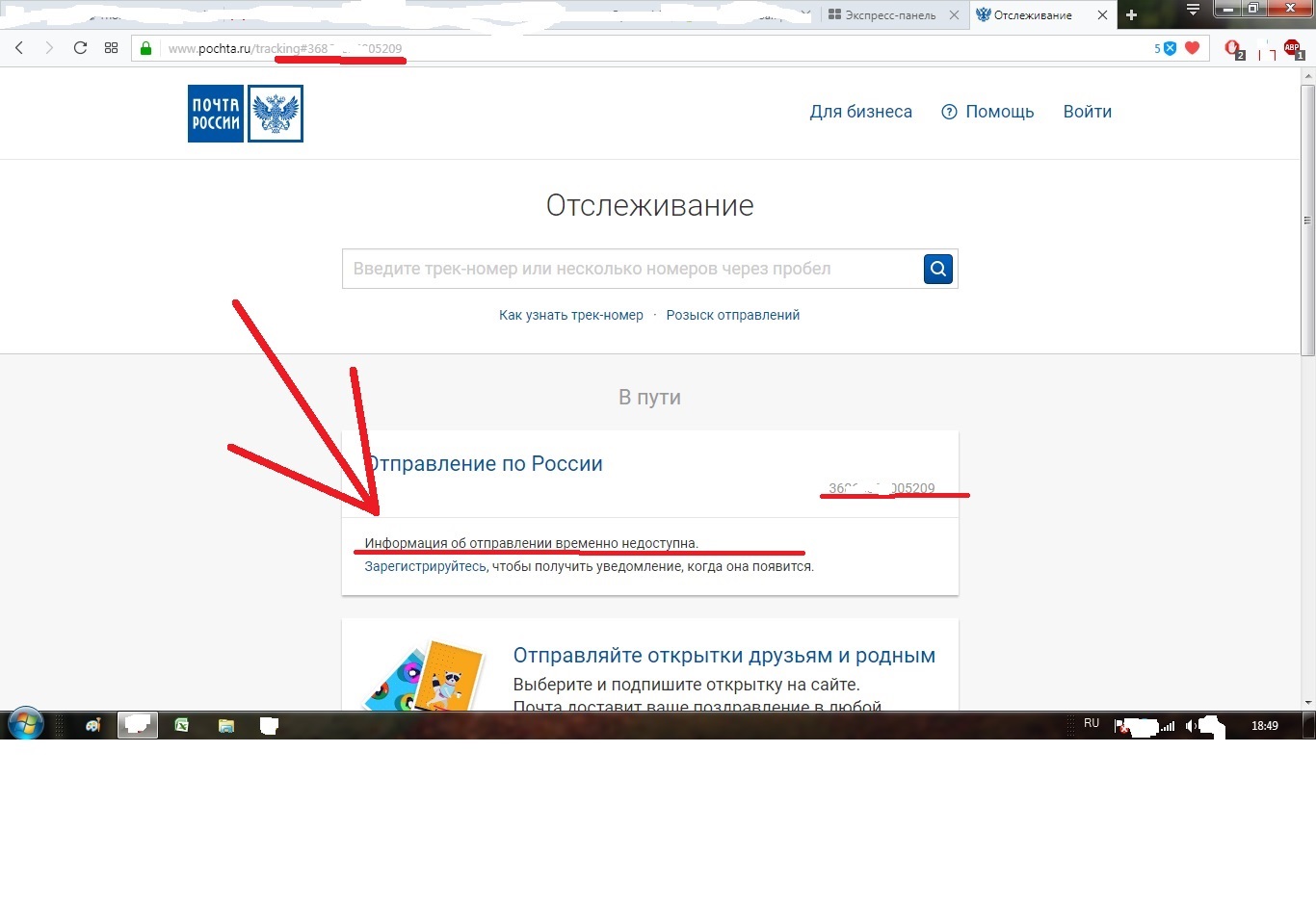The image size is (1316, 908).
Task: Open the Для бизнеса menu link
Action: tap(860, 112)
